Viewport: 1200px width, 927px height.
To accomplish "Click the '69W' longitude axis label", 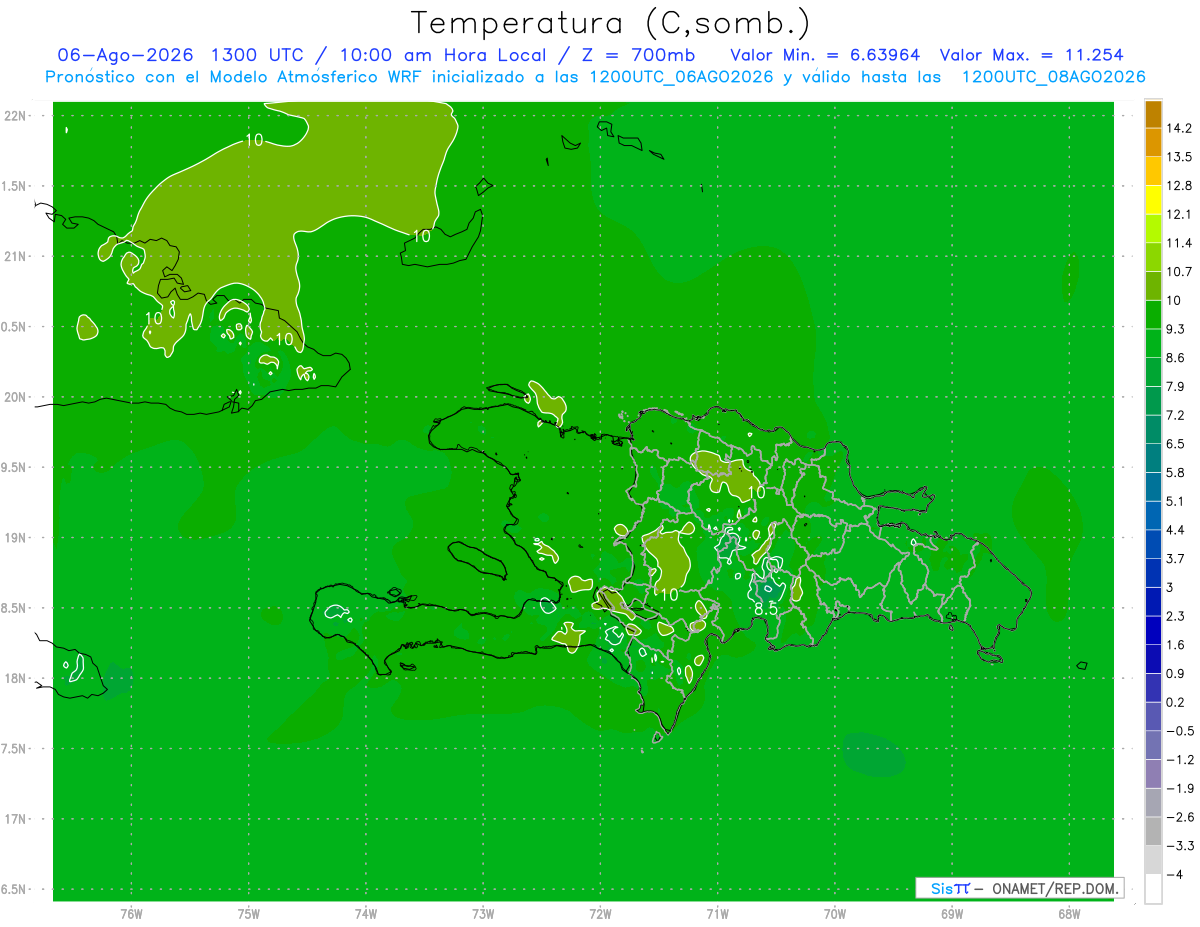I will 952,914.
